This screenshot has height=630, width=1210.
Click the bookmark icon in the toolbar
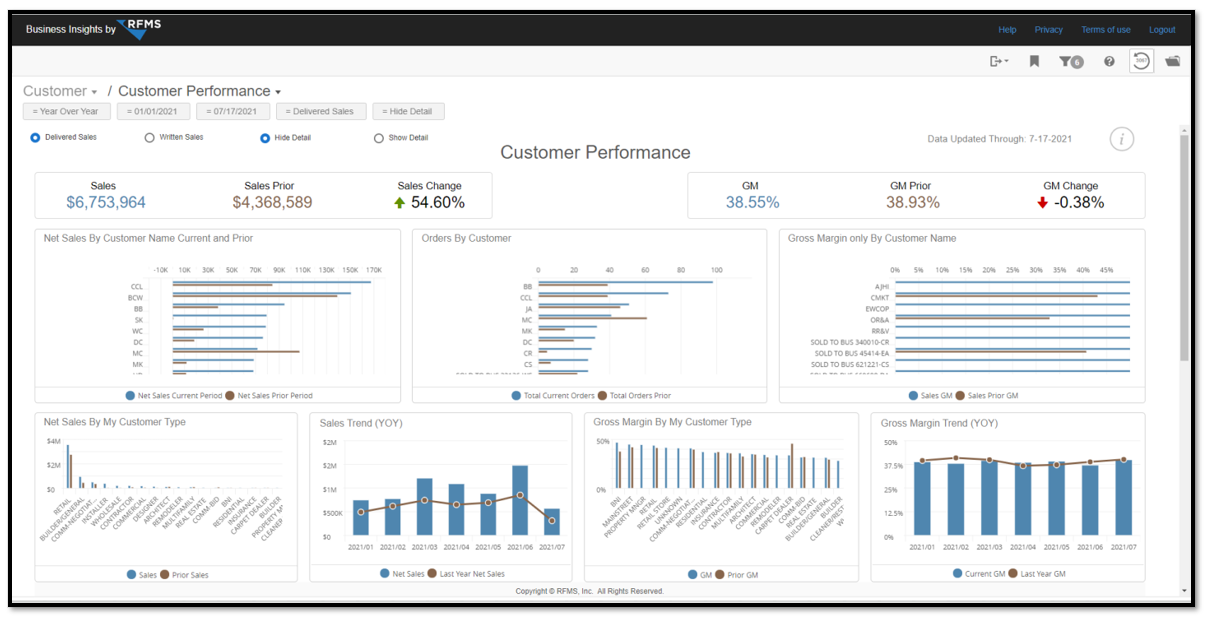point(1034,62)
